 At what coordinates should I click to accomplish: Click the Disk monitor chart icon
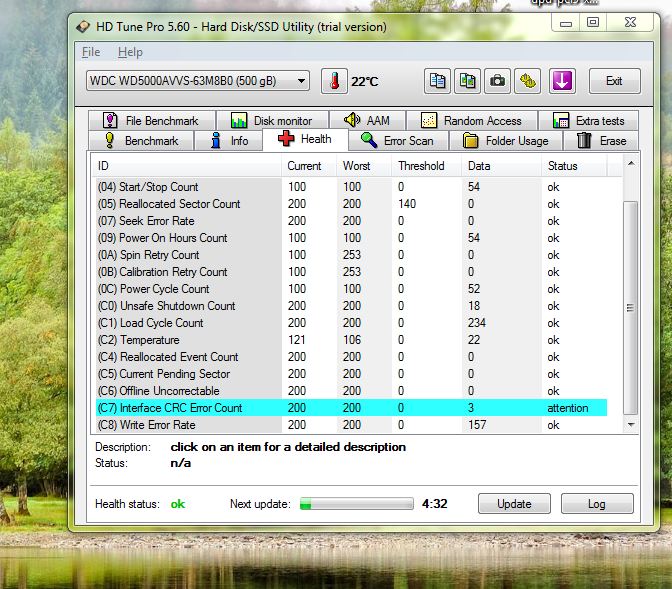[239, 120]
